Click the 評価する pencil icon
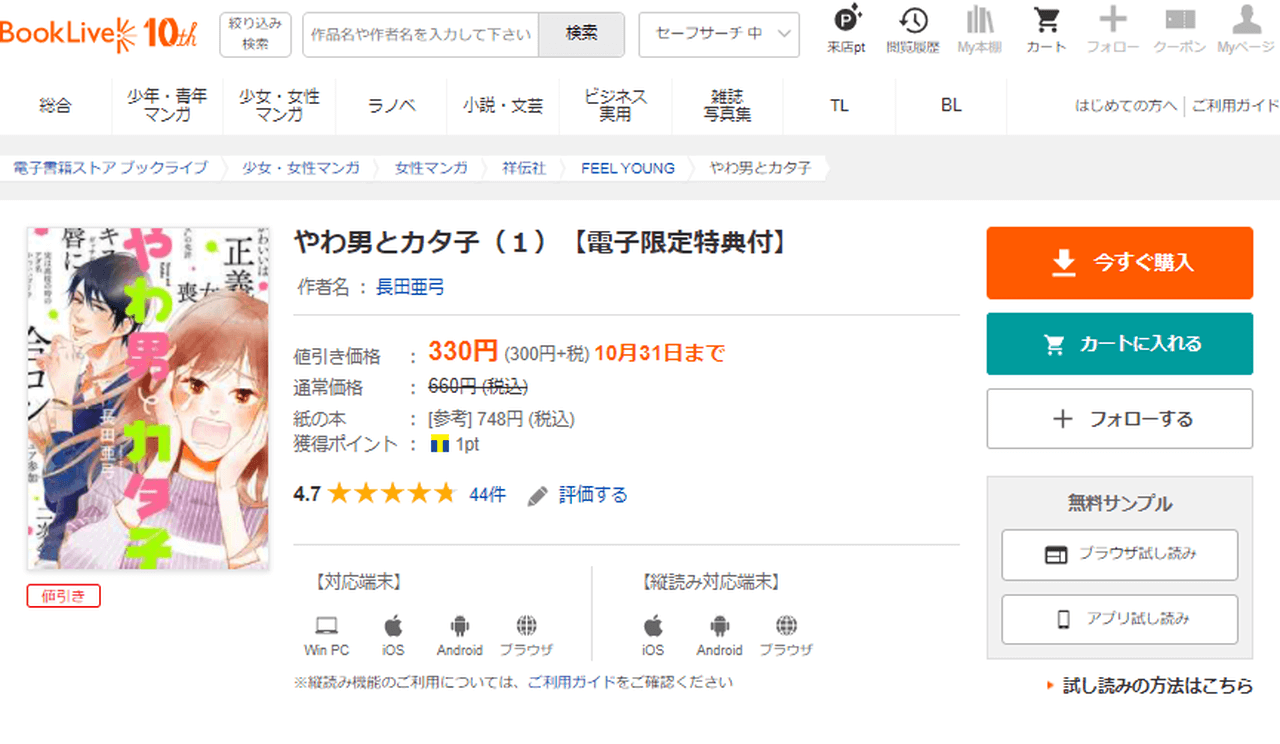The height and width of the screenshot is (744, 1280). tap(538, 495)
